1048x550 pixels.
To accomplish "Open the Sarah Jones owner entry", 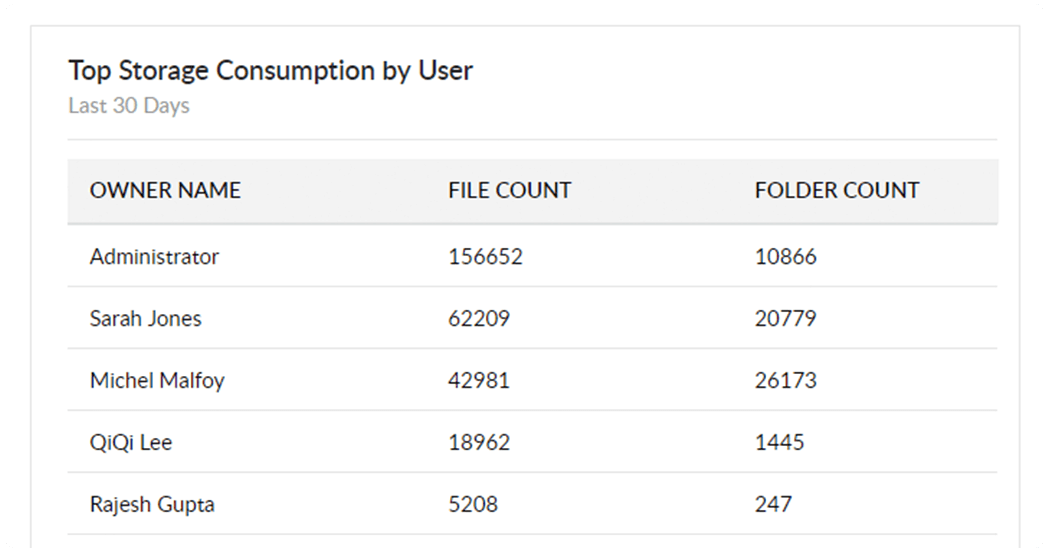I will coord(145,318).
